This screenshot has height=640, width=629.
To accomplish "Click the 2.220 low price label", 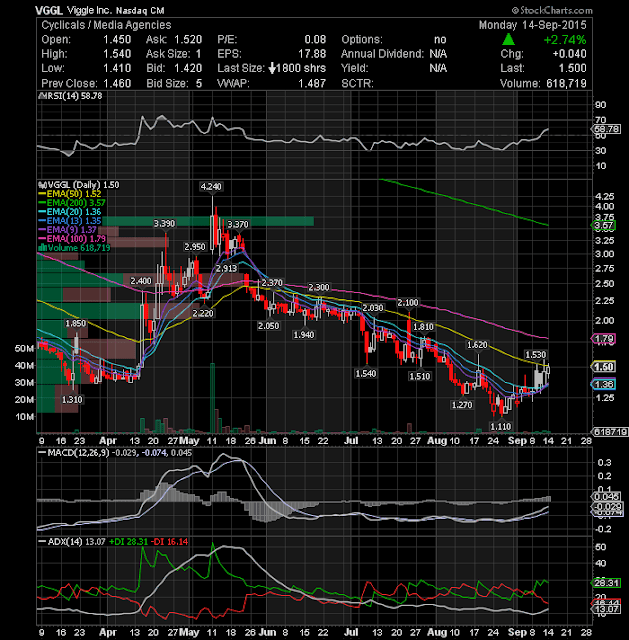I will pyautogui.click(x=203, y=313).
